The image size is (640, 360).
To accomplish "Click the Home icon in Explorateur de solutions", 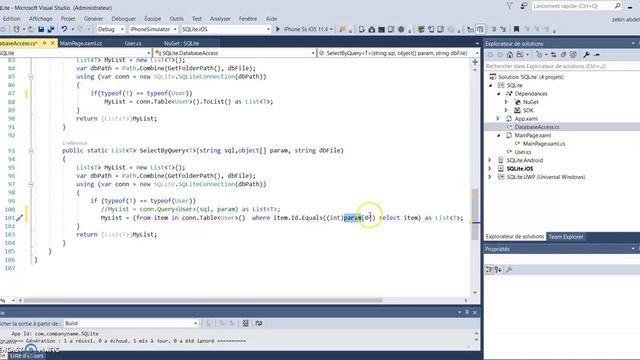I will click(x=510, y=55).
